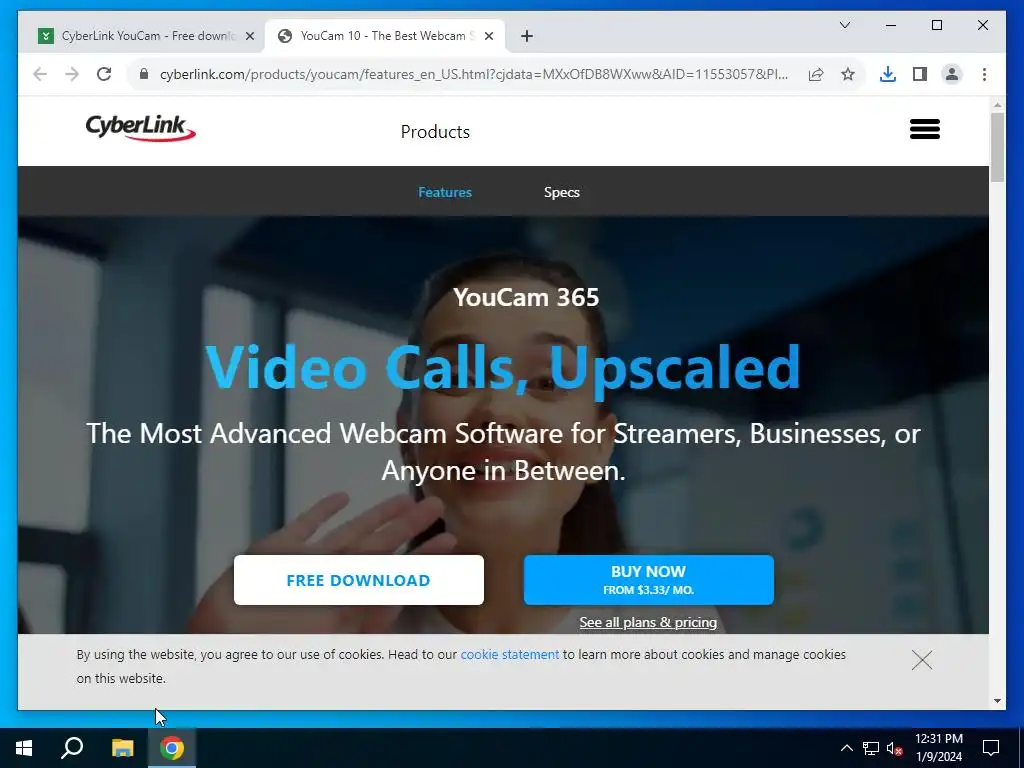The height and width of the screenshot is (768, 1024).
Task: Open a new browser tab
Action: click(527, 36)
